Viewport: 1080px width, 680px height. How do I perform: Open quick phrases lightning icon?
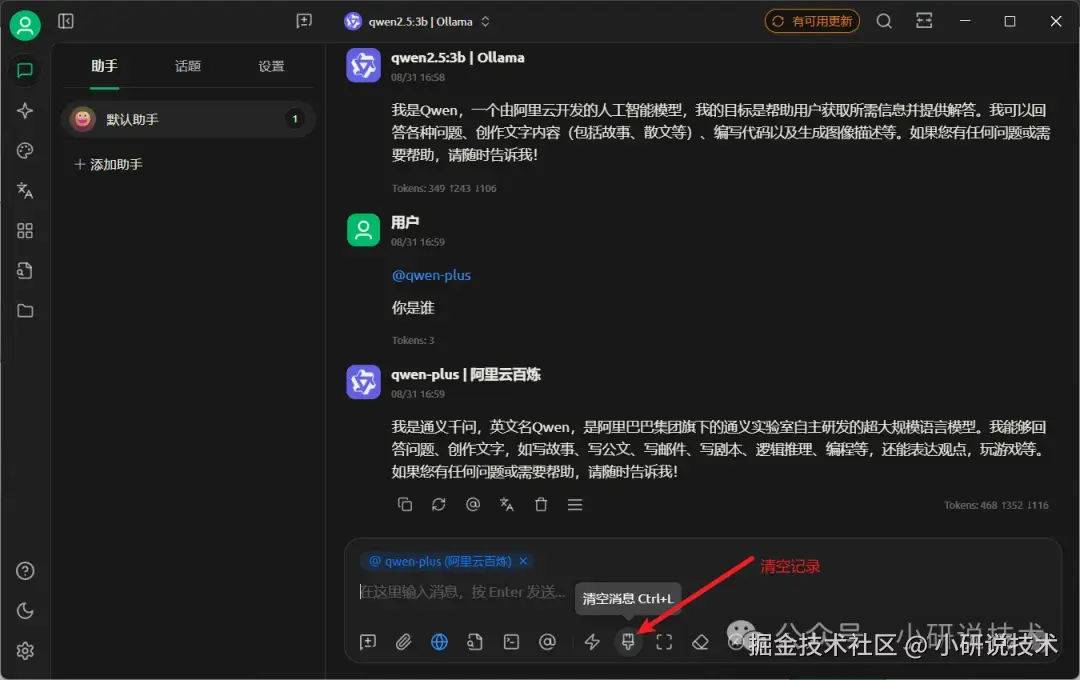point(592,642)
